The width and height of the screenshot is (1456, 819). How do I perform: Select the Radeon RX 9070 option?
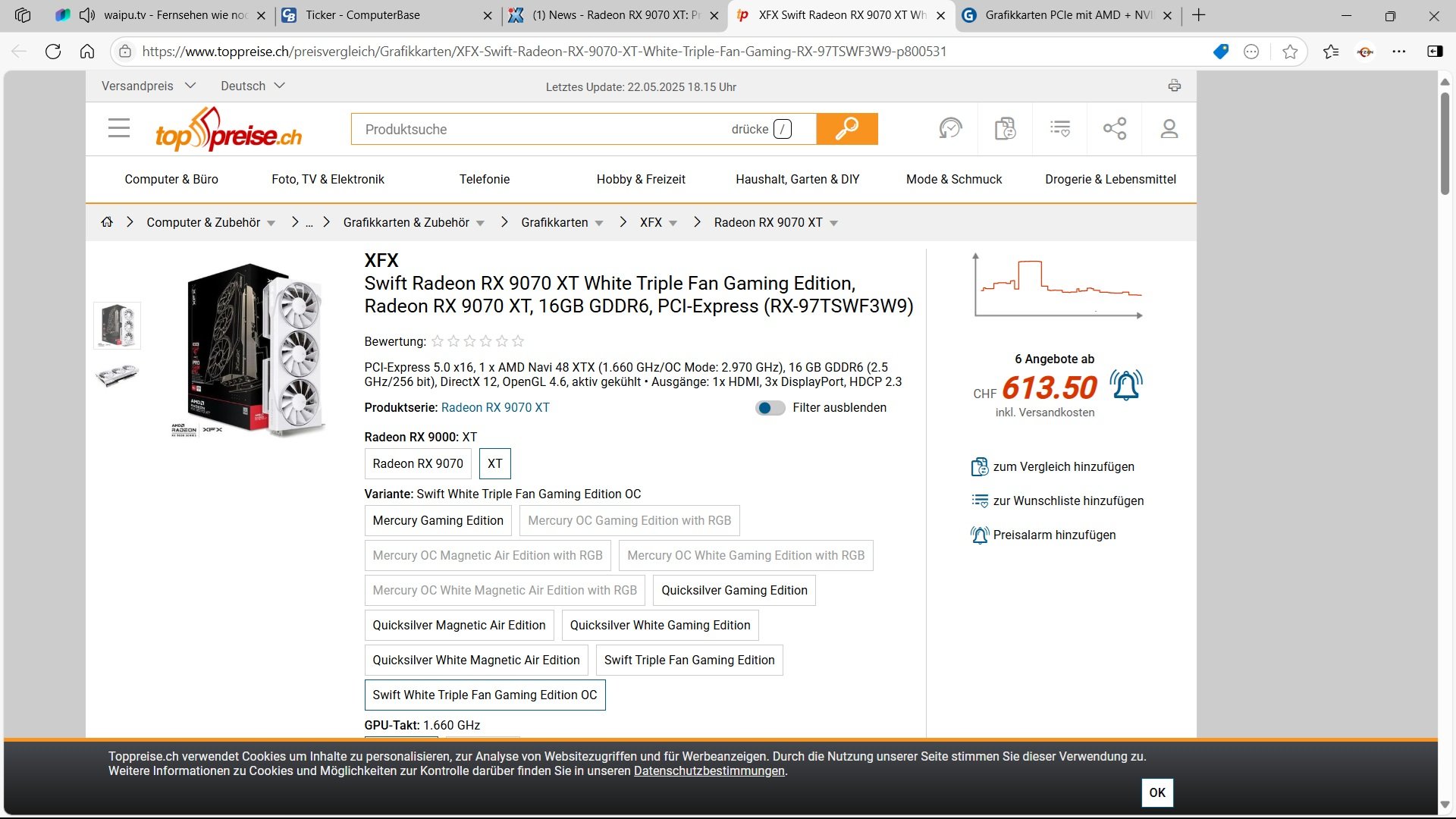coord(418,463)
